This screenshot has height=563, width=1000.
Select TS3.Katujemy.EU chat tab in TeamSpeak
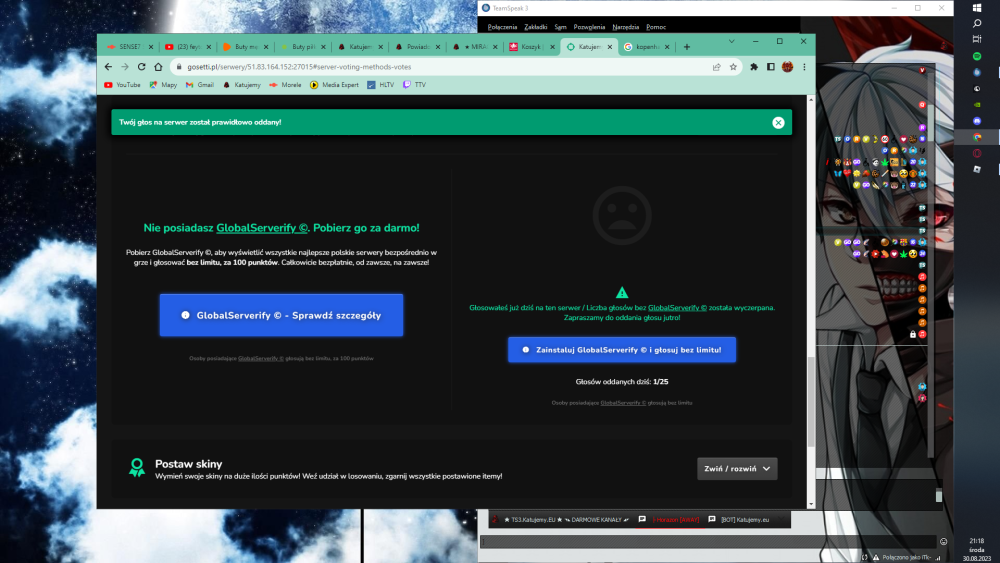[x=561, y=520]
